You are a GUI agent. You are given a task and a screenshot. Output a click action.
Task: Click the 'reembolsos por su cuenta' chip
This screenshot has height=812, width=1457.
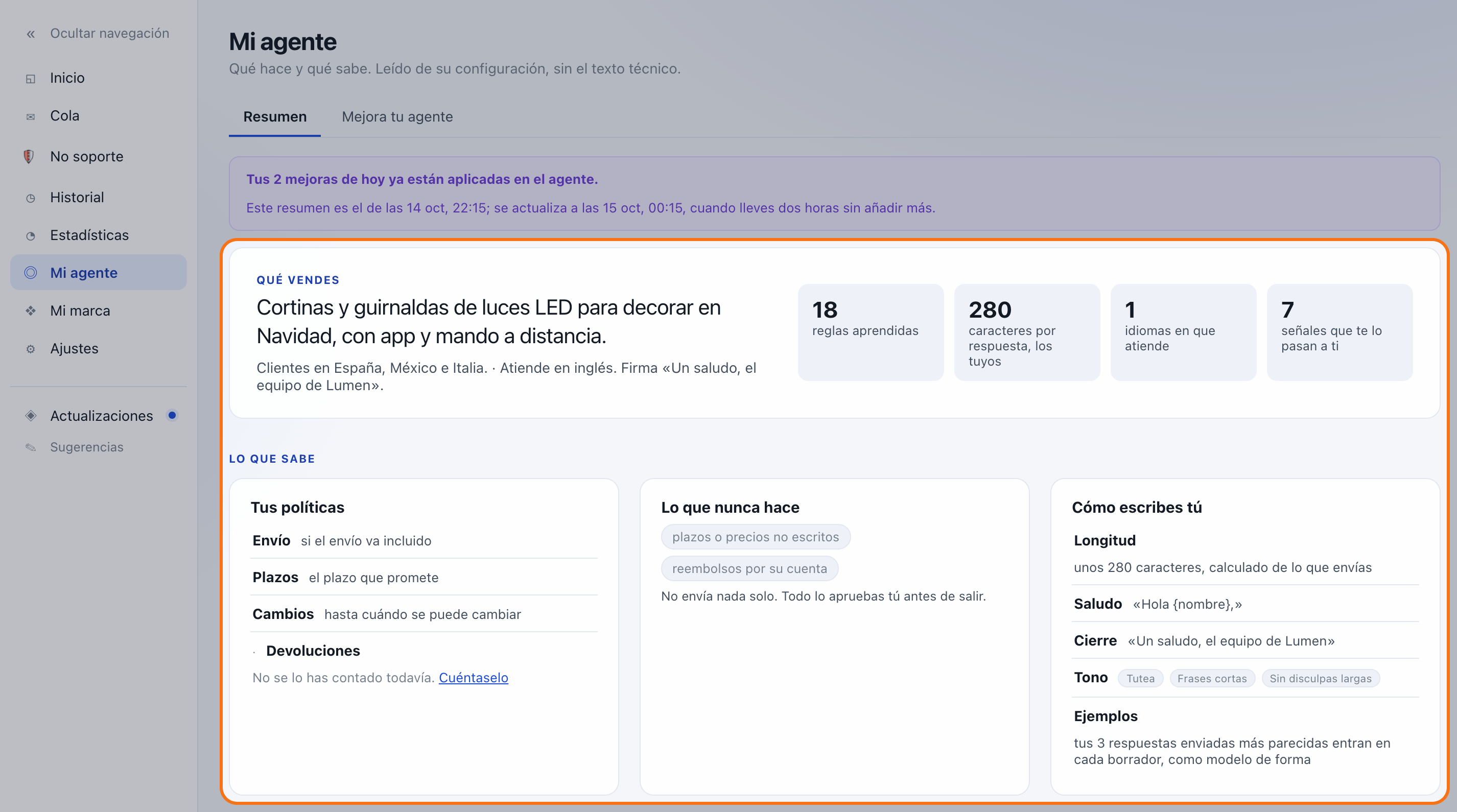749,568
